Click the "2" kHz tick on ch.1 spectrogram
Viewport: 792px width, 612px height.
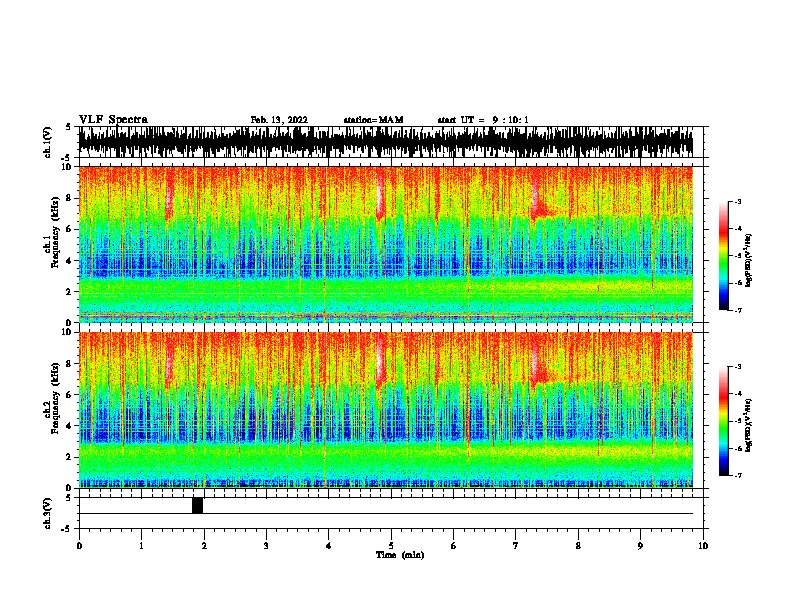click(x=69, y=292)
